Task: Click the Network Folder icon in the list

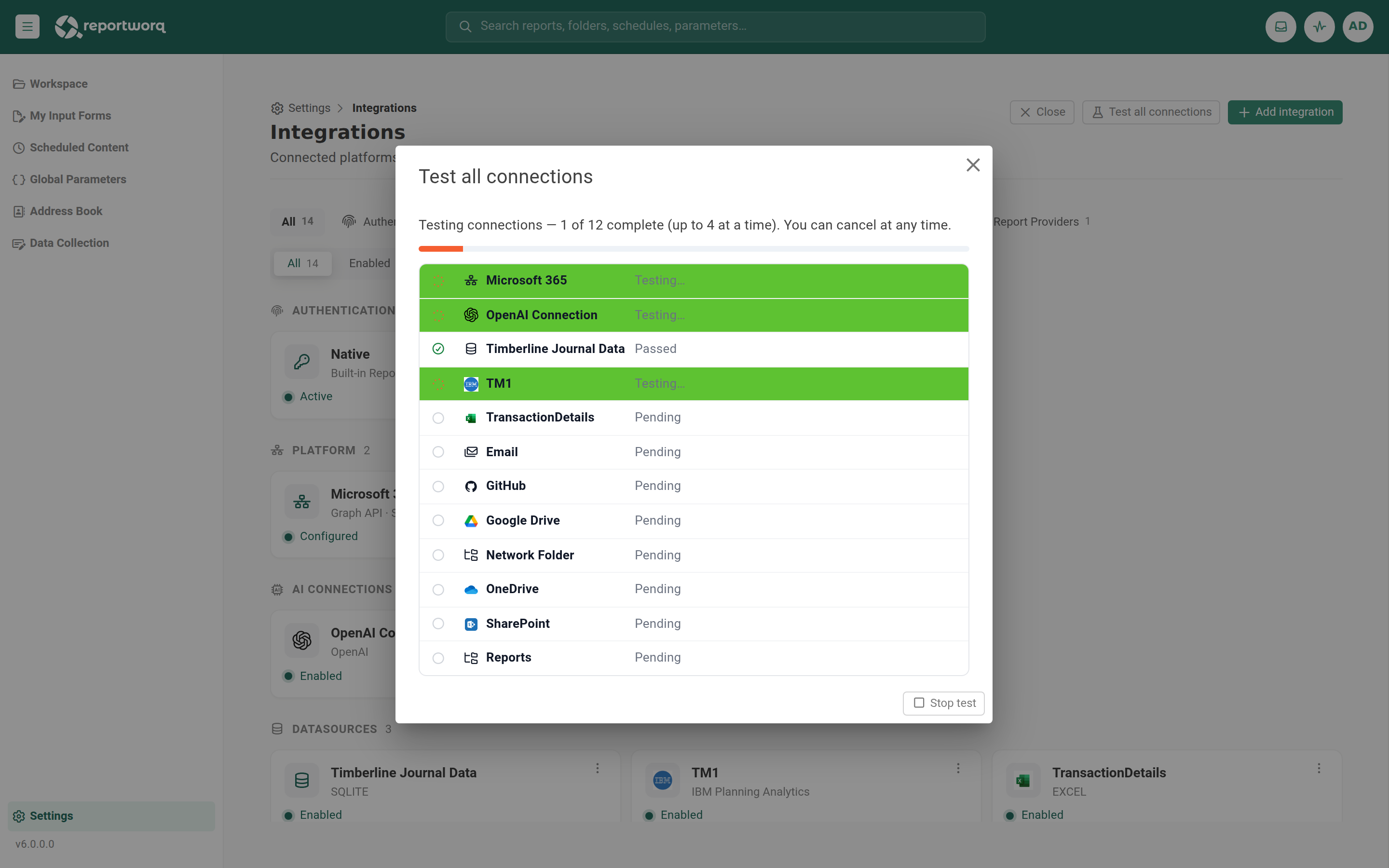Action: click(471, 555)
